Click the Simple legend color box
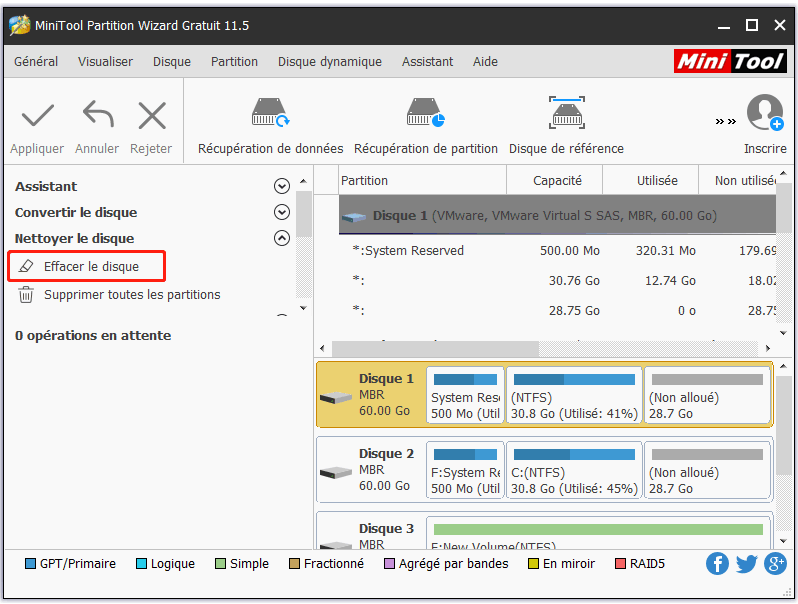798x604 pixels. (x=220, y=564)
